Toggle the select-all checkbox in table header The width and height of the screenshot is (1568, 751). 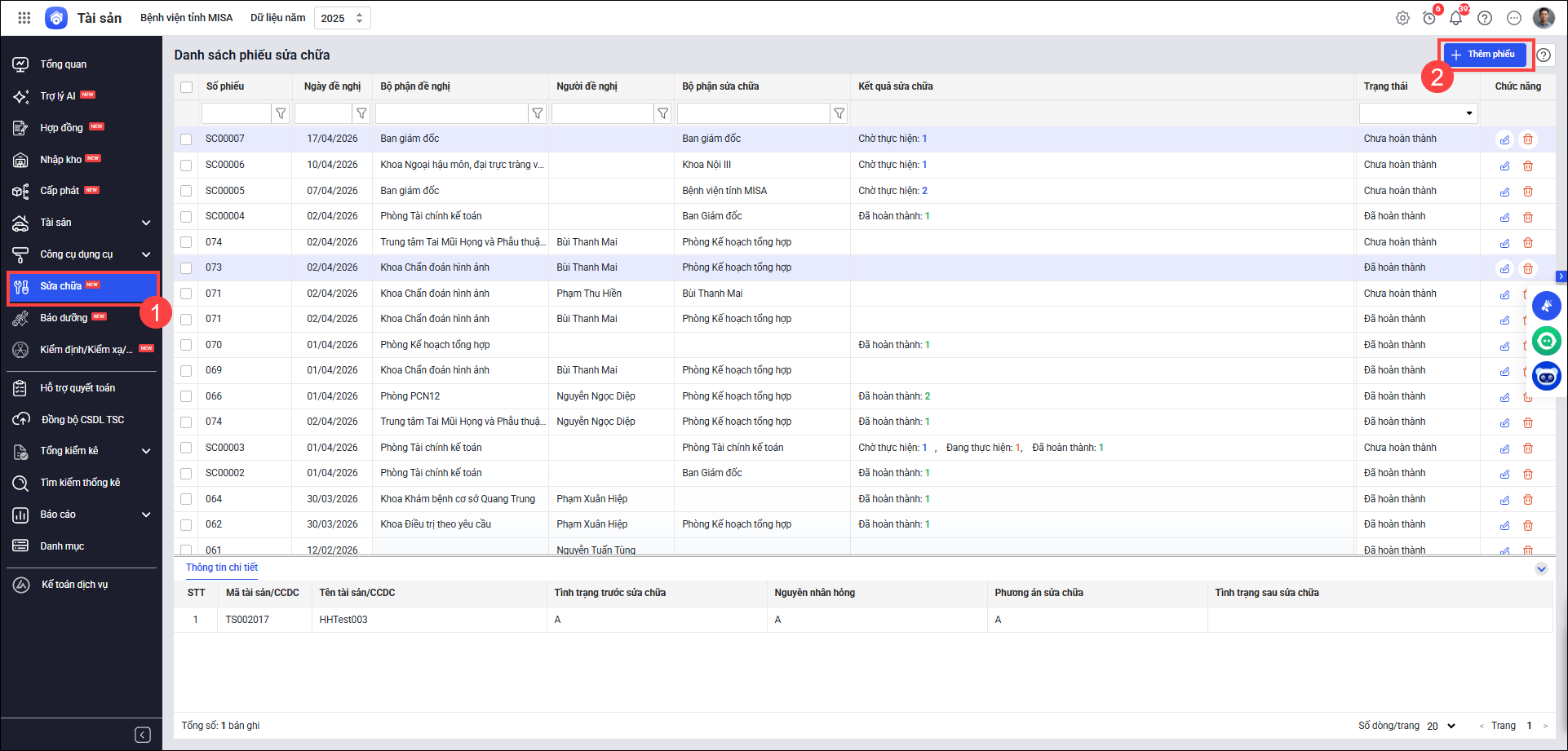click(x=187, y=87)
